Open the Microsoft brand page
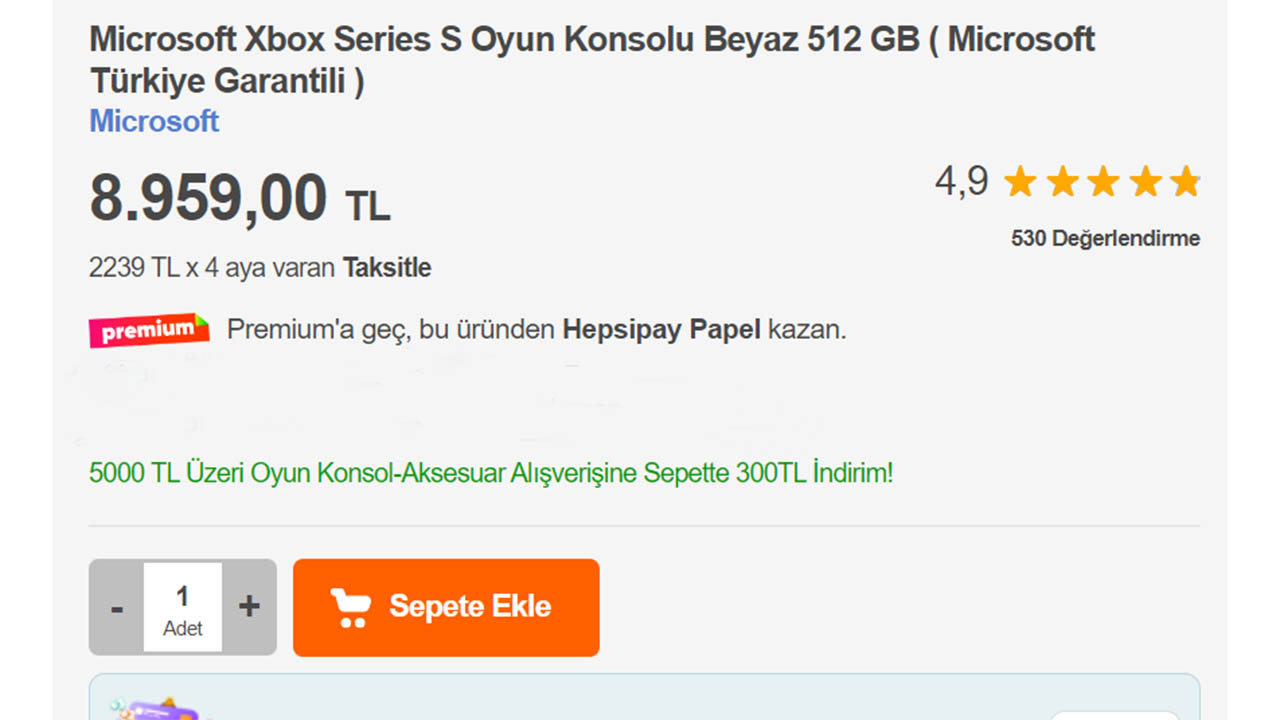 [x=154, y=121]
